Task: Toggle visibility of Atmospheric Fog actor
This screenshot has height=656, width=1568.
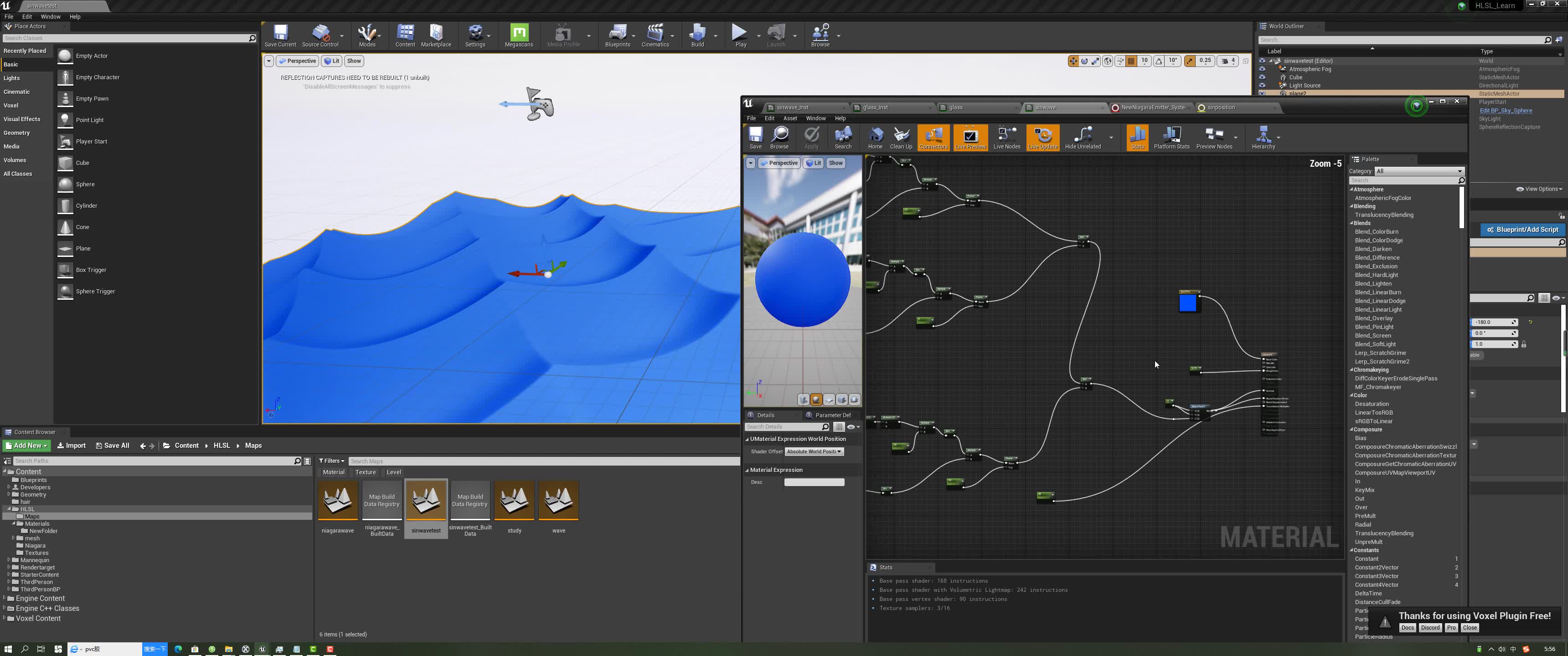Action: [x=1262, y=69]
